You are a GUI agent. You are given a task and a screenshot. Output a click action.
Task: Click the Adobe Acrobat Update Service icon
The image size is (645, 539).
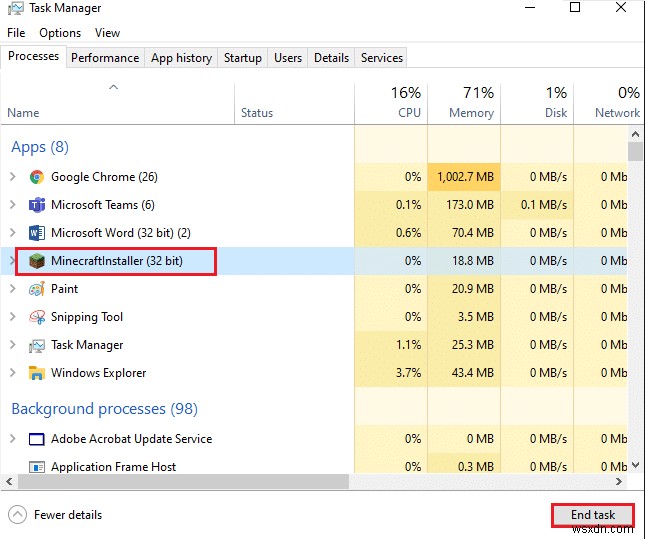[x=37, y=439]
